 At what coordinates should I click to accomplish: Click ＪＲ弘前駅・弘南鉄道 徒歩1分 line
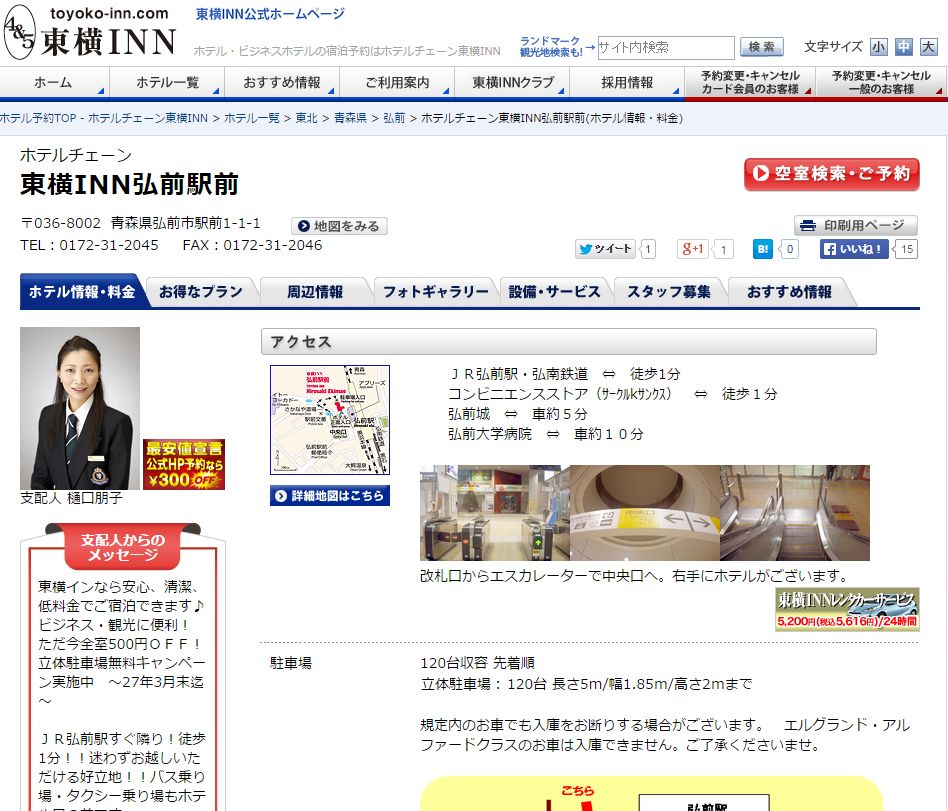coord(564,374)
